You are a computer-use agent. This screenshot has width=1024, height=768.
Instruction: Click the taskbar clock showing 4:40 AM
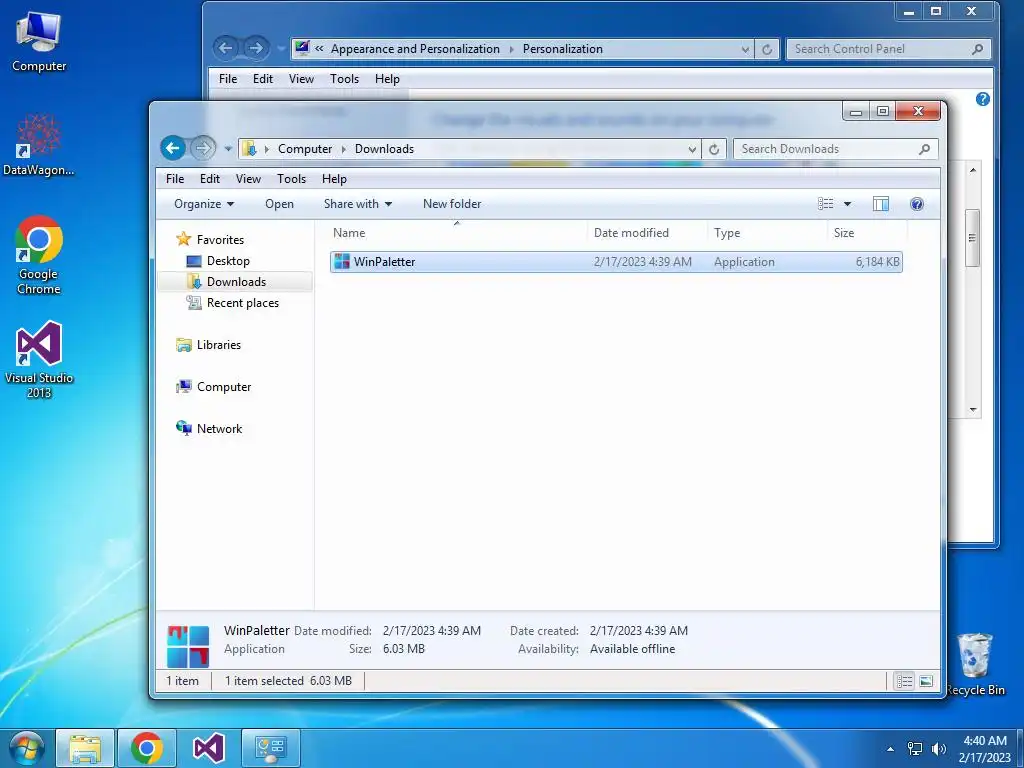(985, 748)
